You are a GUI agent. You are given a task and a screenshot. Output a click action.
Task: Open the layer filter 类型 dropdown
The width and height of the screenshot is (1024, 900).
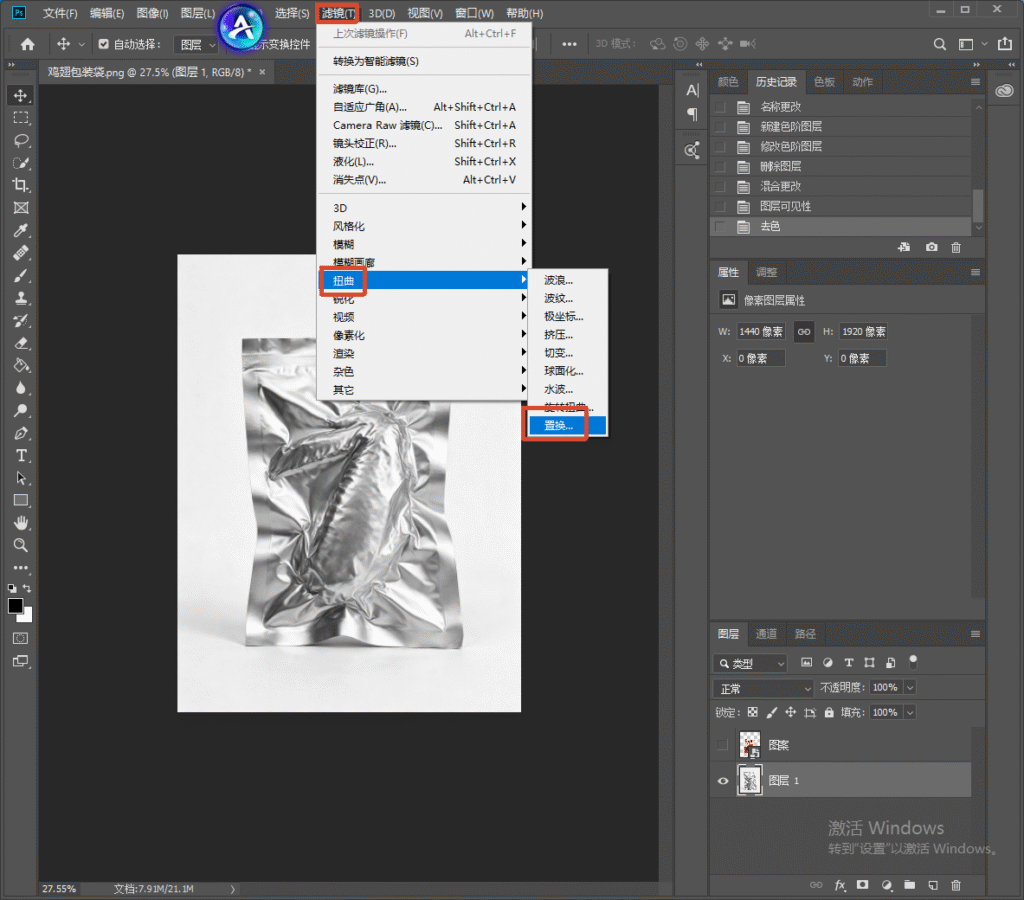point(750,664)
